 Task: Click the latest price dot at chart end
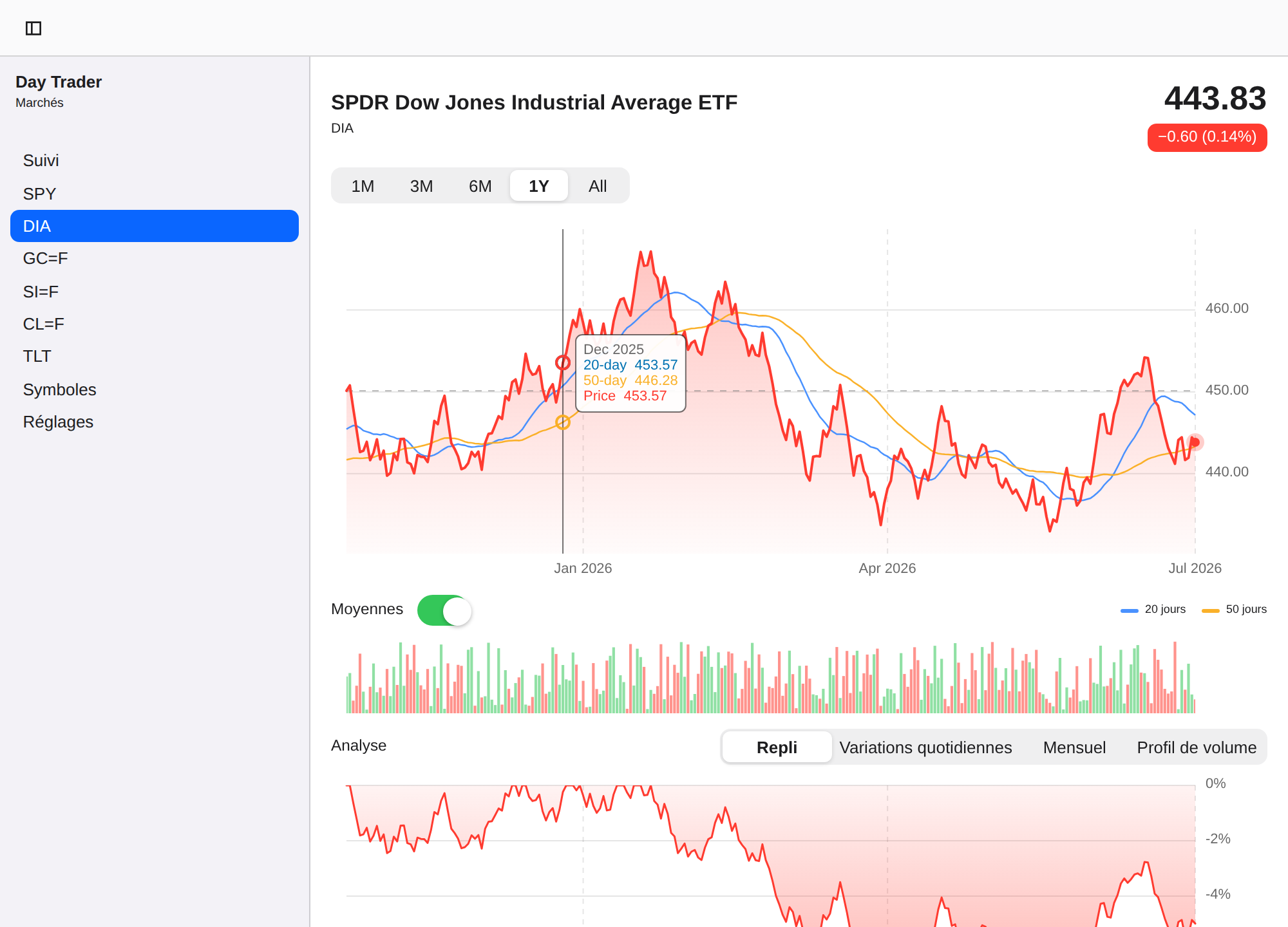[x=1195, y=442]
